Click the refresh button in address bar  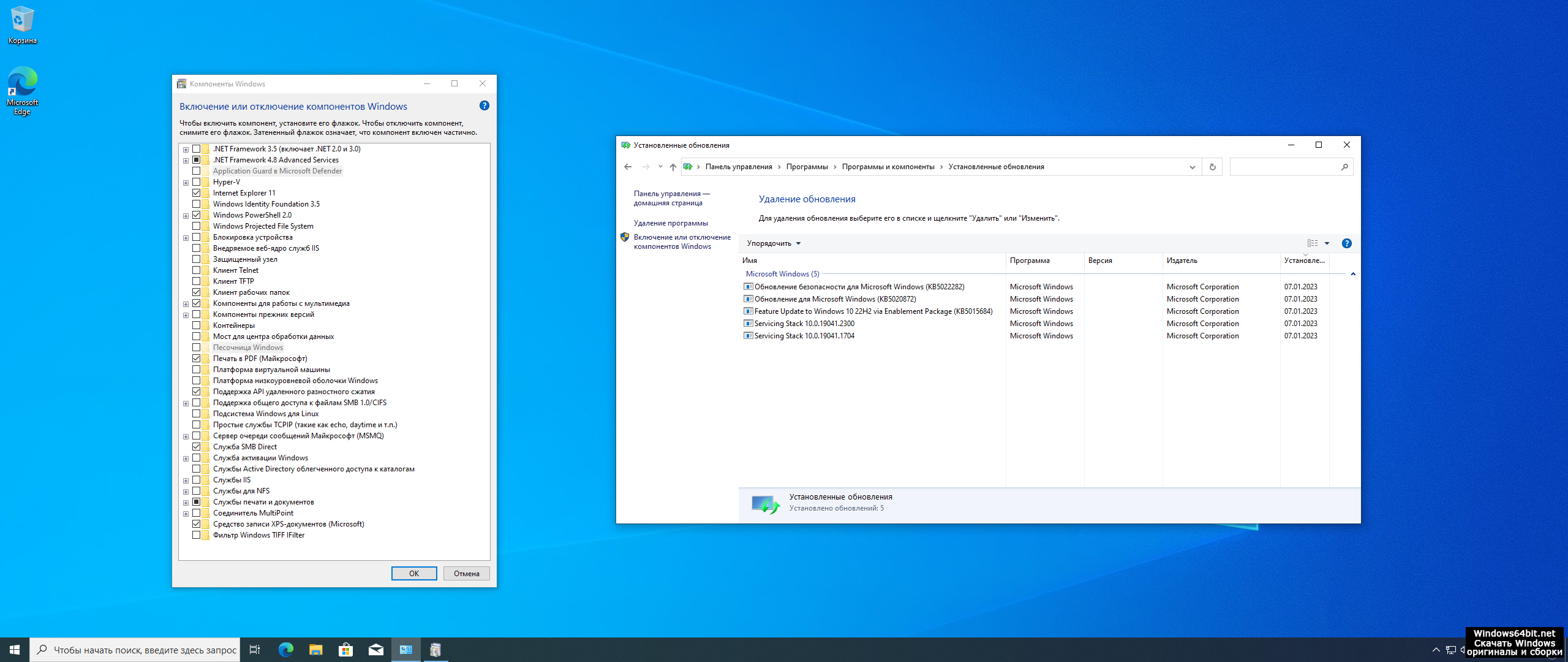(x=1212, y=167)
